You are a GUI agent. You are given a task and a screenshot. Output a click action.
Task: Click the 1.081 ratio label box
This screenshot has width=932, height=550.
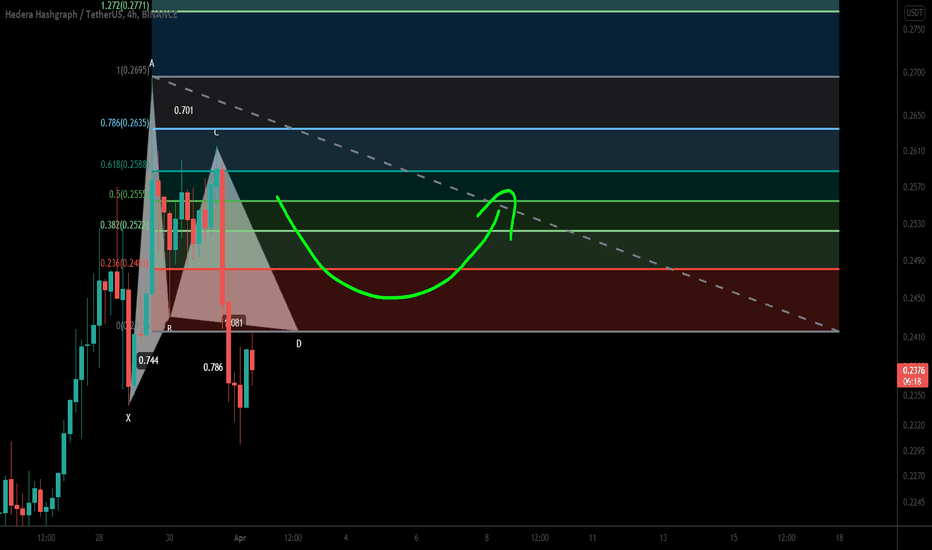(234, 322)
